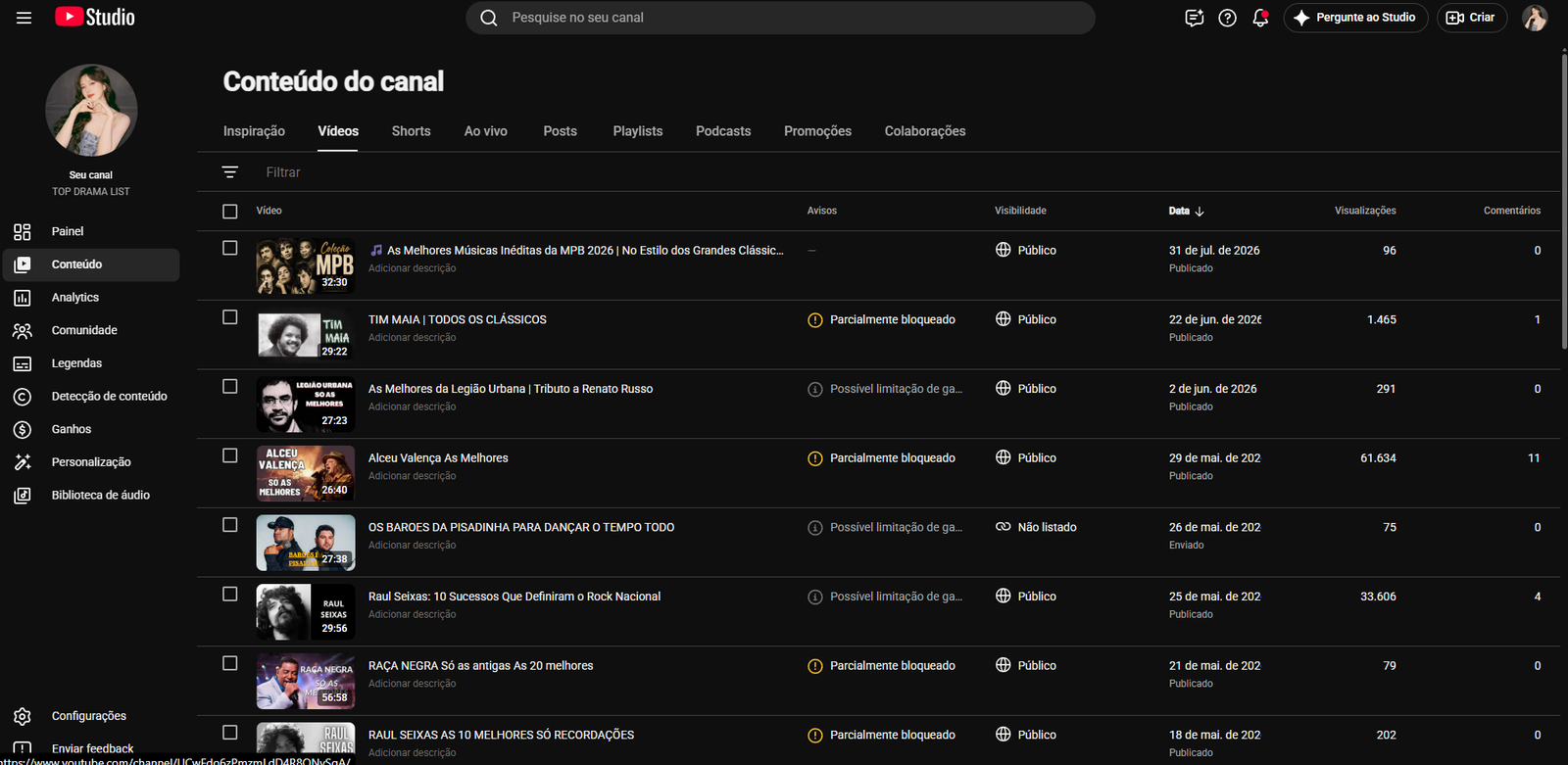
Task: Open Não listado visibility for Barões video
Action: click(x=1036, y=527)
